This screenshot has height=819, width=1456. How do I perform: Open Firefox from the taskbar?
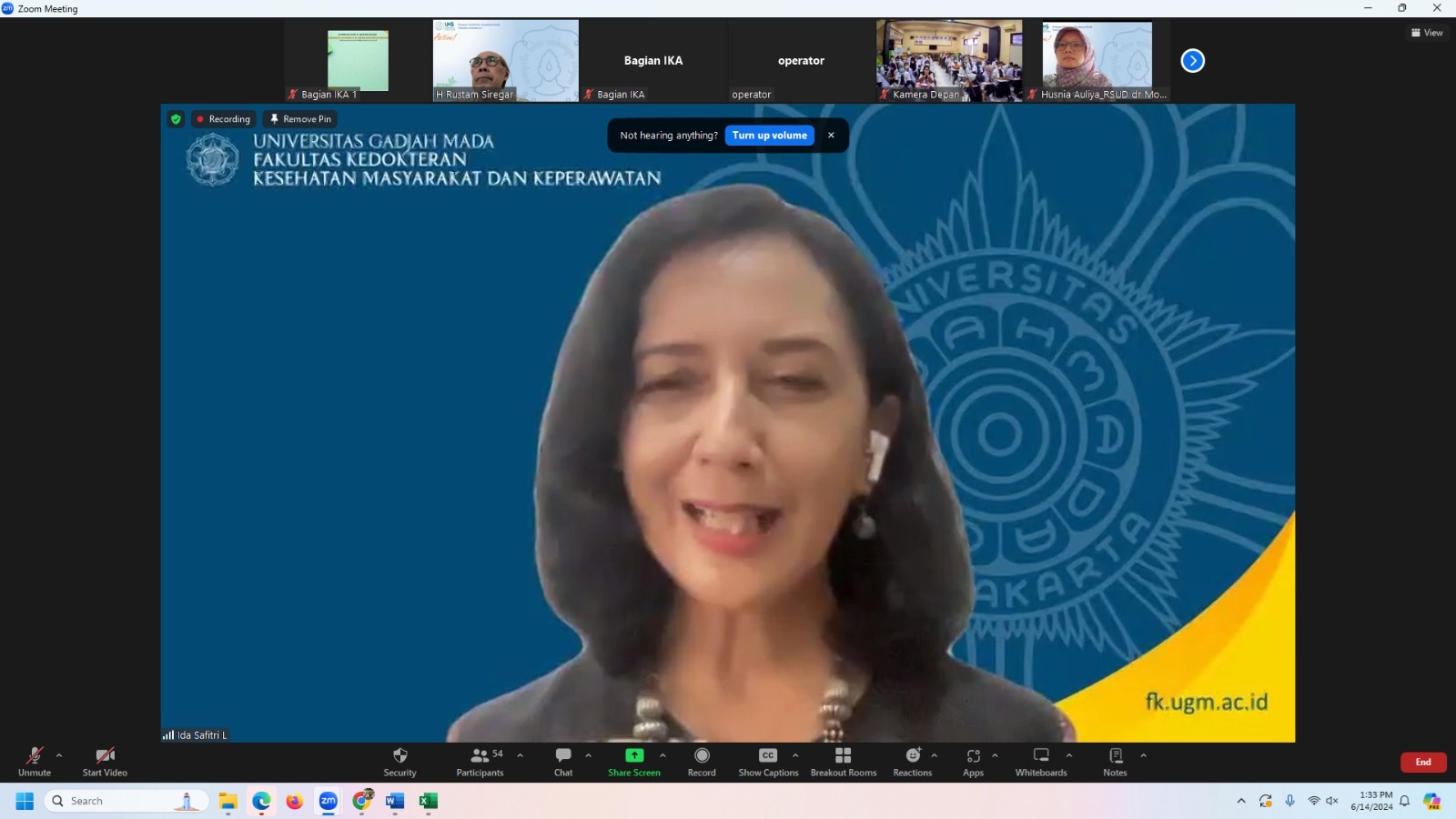click(x=295, y=801)
